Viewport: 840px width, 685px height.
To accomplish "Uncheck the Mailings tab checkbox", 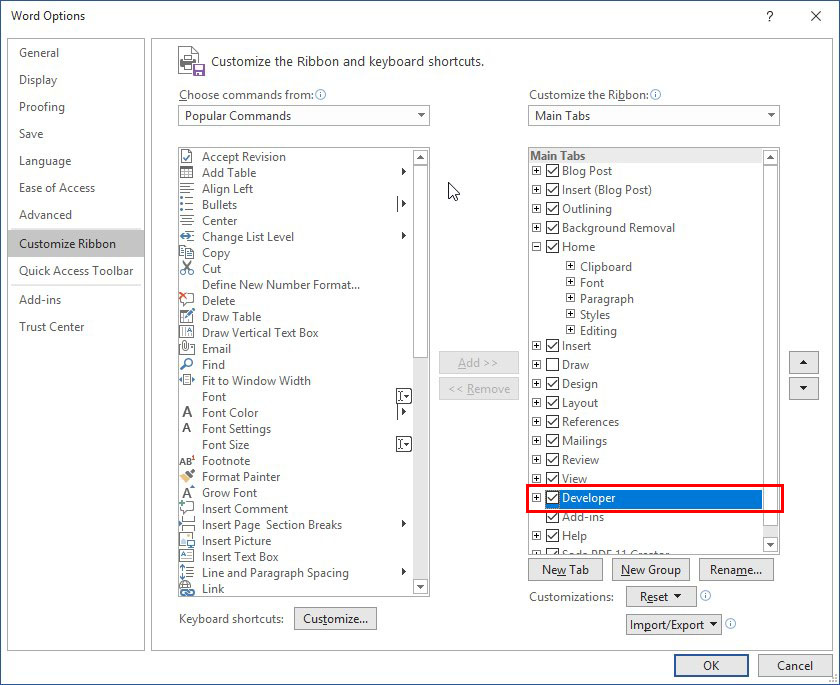I will (552, 440).
